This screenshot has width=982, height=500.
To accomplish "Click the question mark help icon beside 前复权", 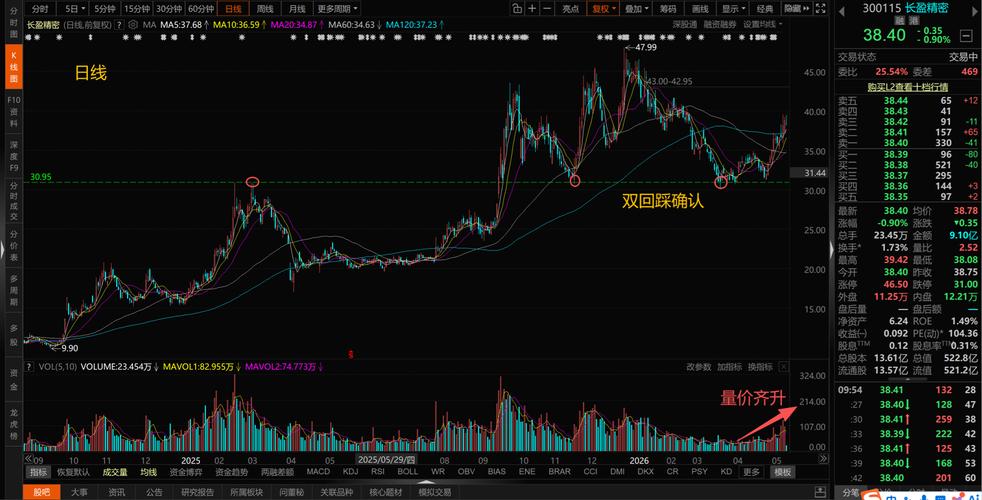I will [x=120, y=24].
